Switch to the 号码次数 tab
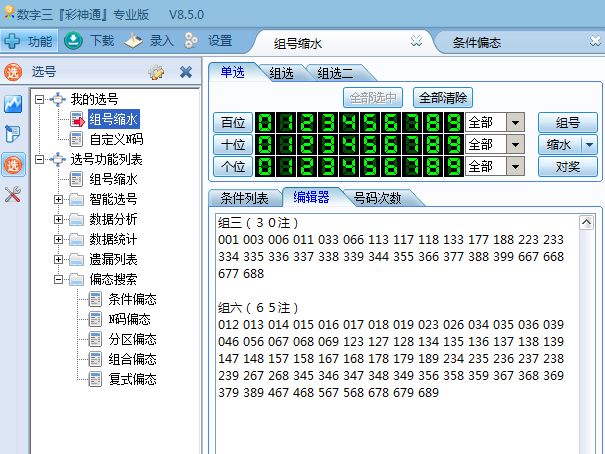This screenshot has height=454, width=605. [x=379, y=198]
